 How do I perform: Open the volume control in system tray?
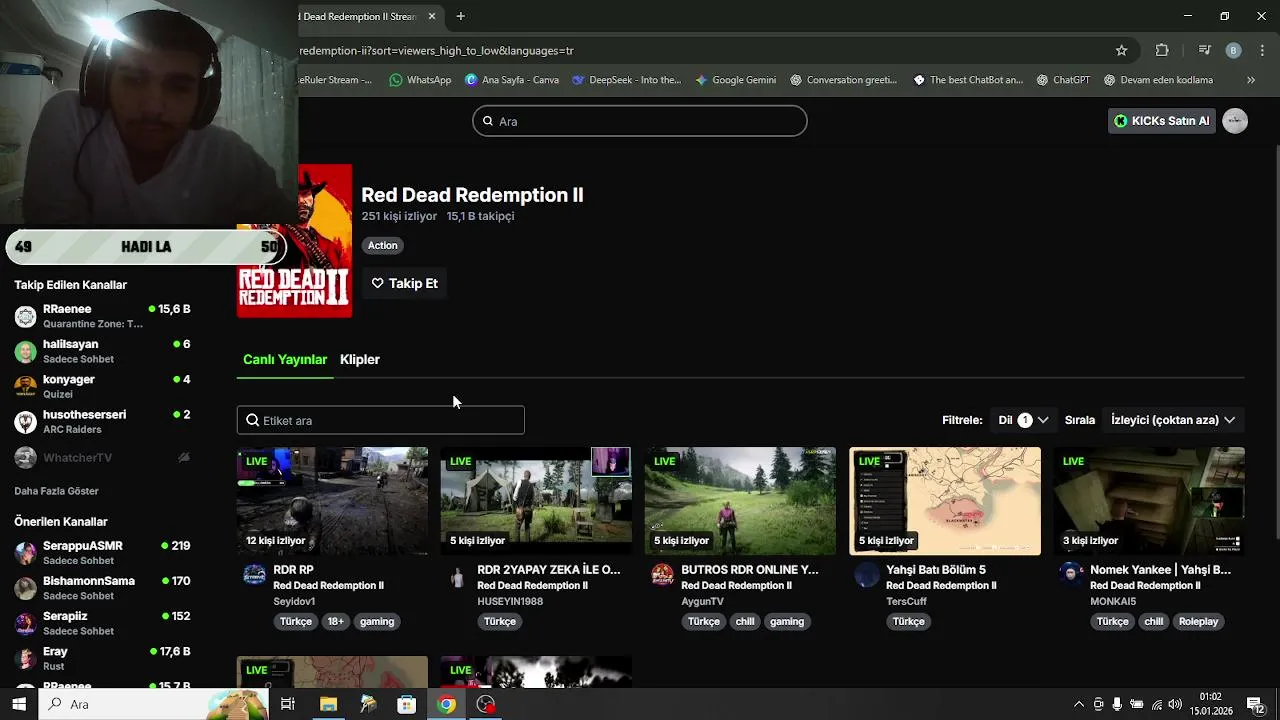pyautogui.click(x=1175, y=704)
